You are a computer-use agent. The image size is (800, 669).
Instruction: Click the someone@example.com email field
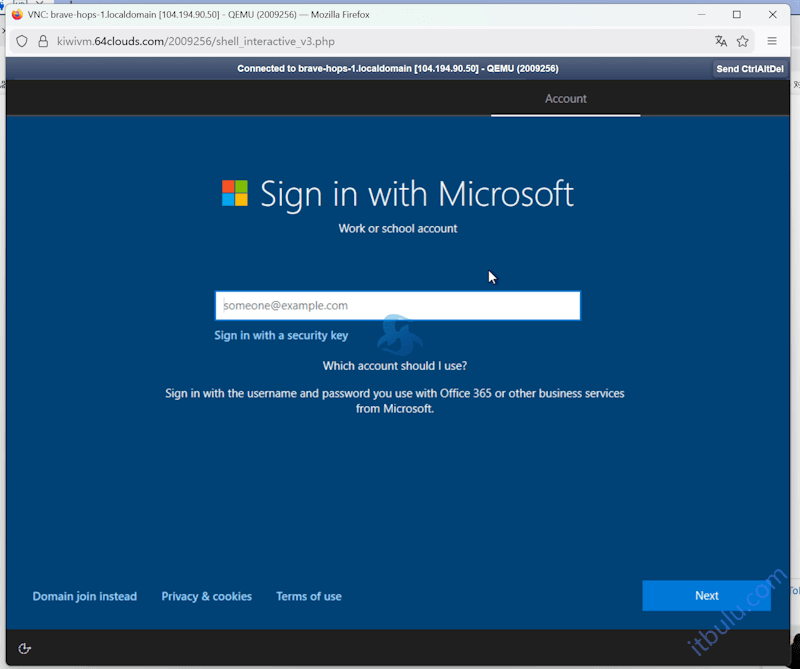(397, 306)
